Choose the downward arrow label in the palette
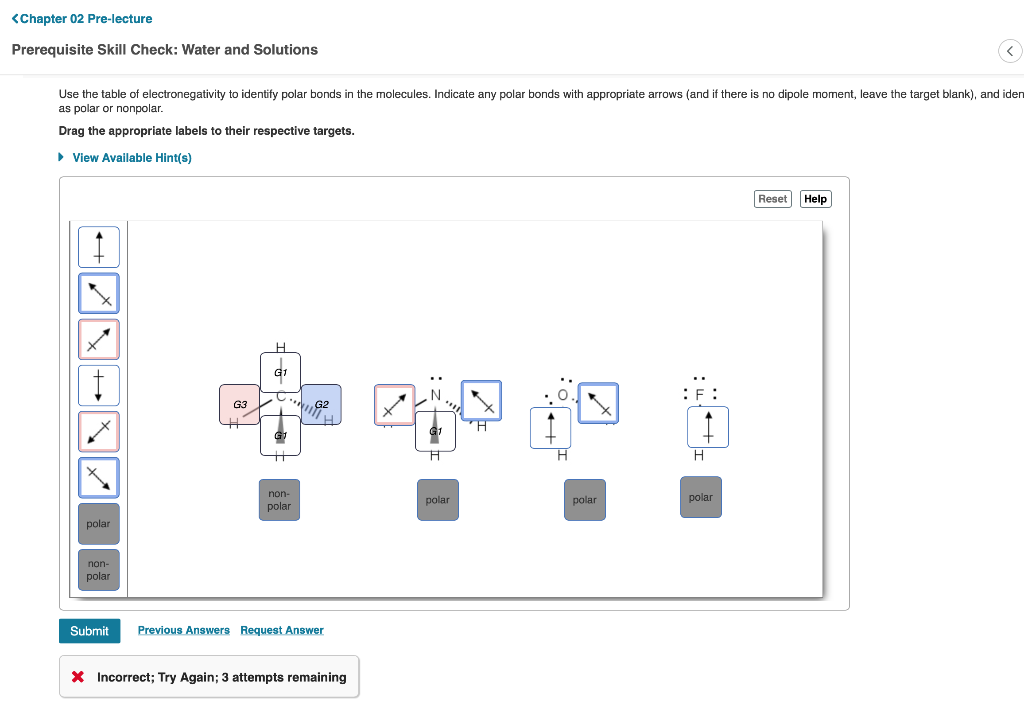Viewport: 1024px width, 709px height. tap(99, 385)
